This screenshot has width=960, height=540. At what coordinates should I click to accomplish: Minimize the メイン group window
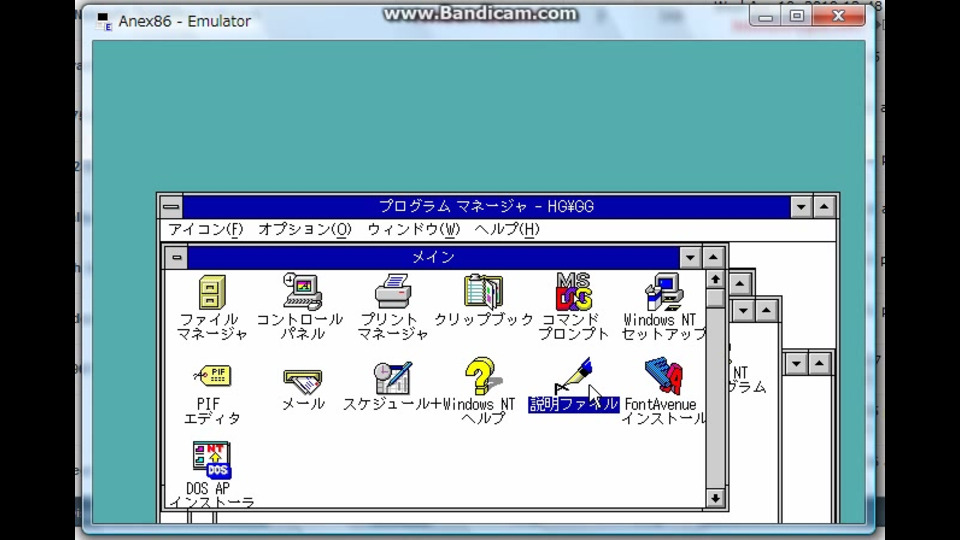[690, 258]
